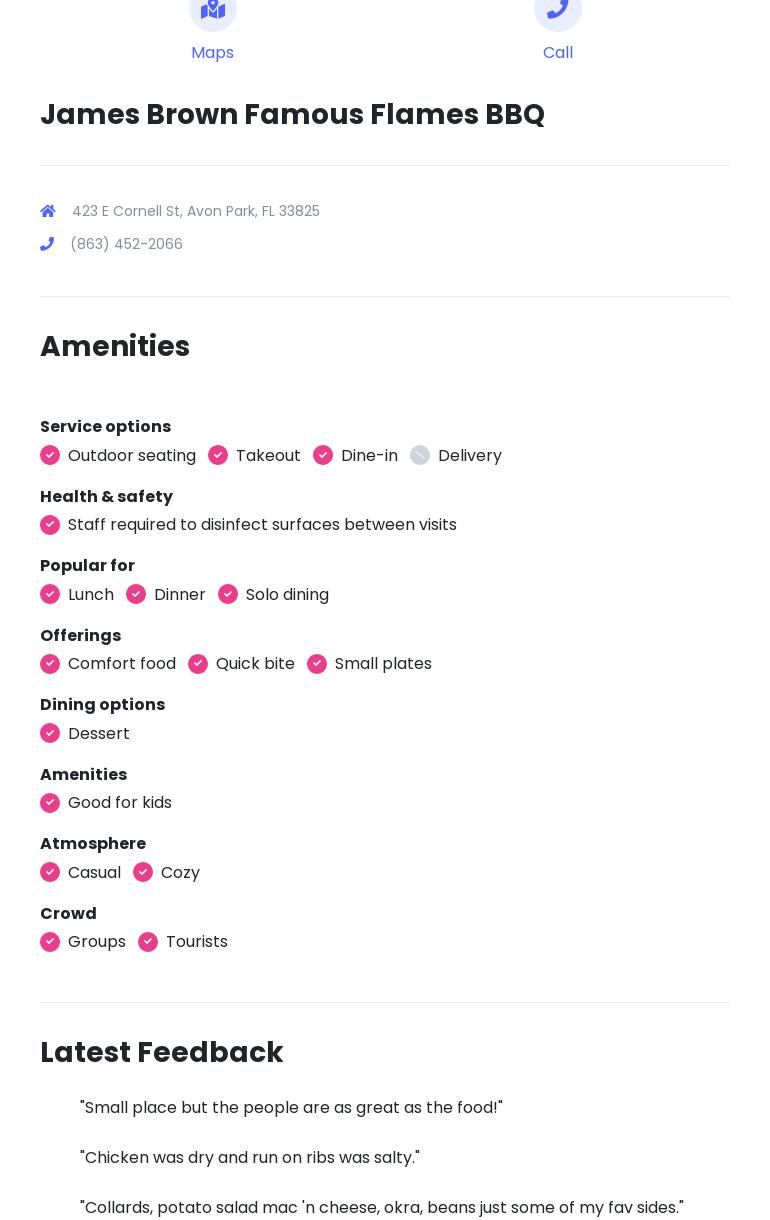770x1220 pixels.
Task: Click the "Chicken was dry" review
Action: (x=249, y=1158)
